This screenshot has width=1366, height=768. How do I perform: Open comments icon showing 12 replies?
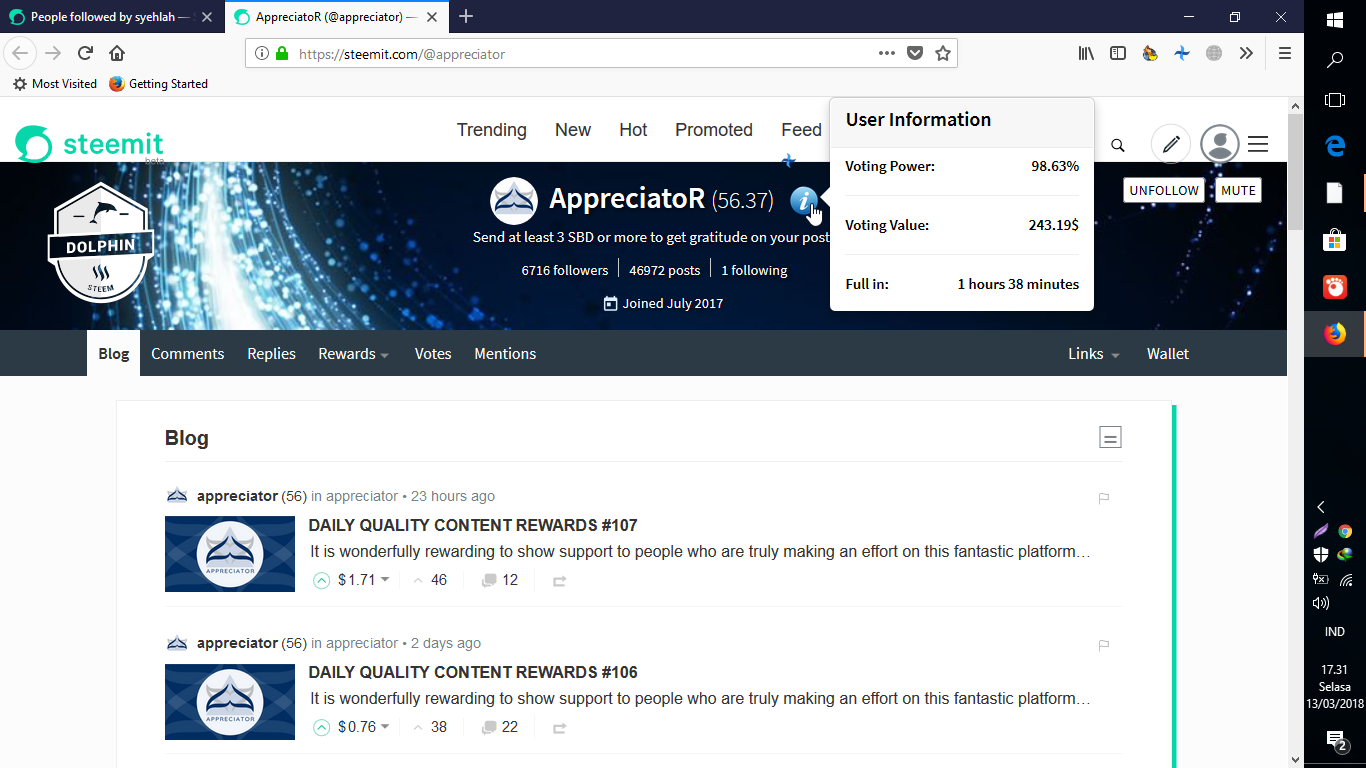[489, 580]
